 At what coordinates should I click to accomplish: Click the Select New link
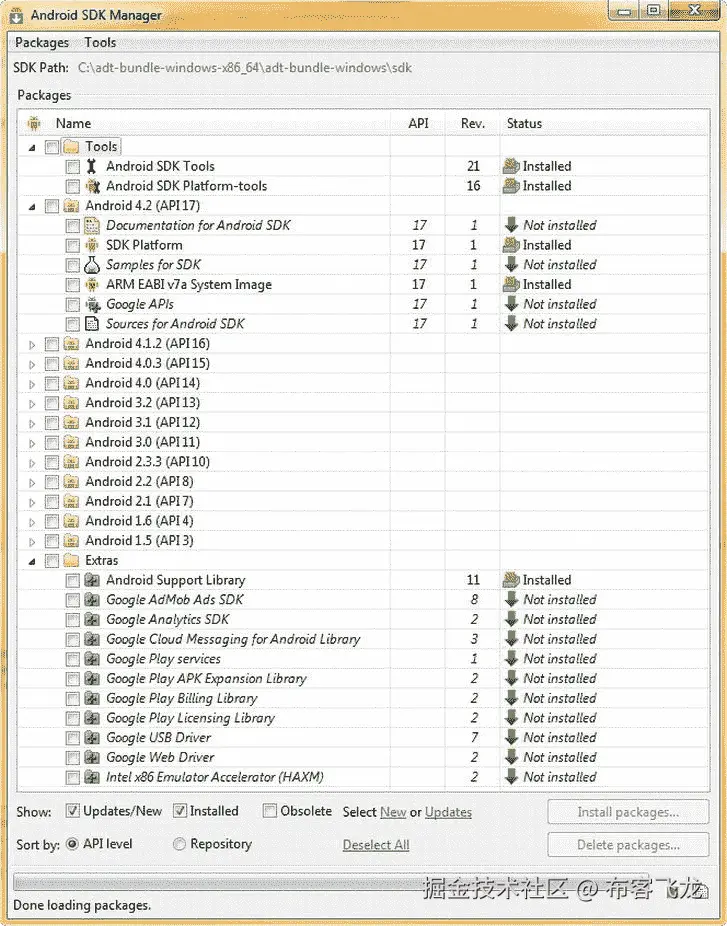(x=393, y=812)
